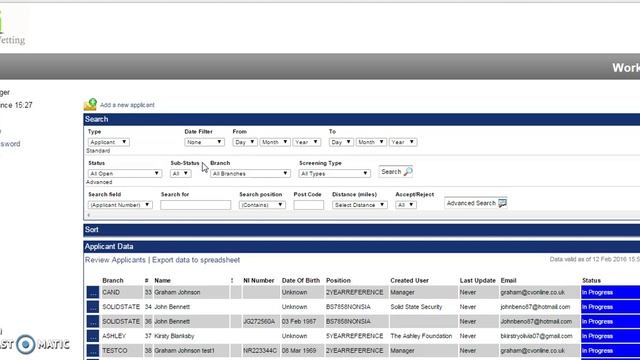Viewport: 640px width, 360px height.
Task: Open the From Year dropdown
Action: click(307, 142)
